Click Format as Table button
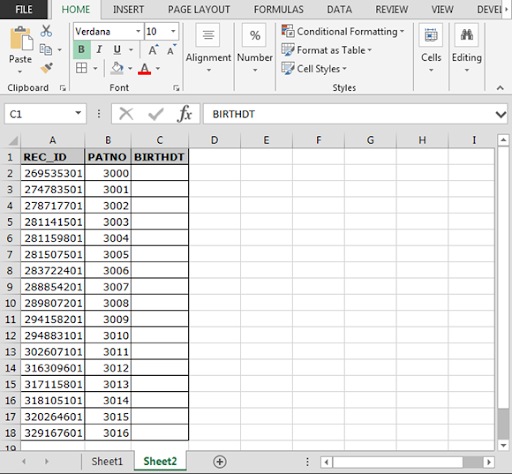 point(327,50)
